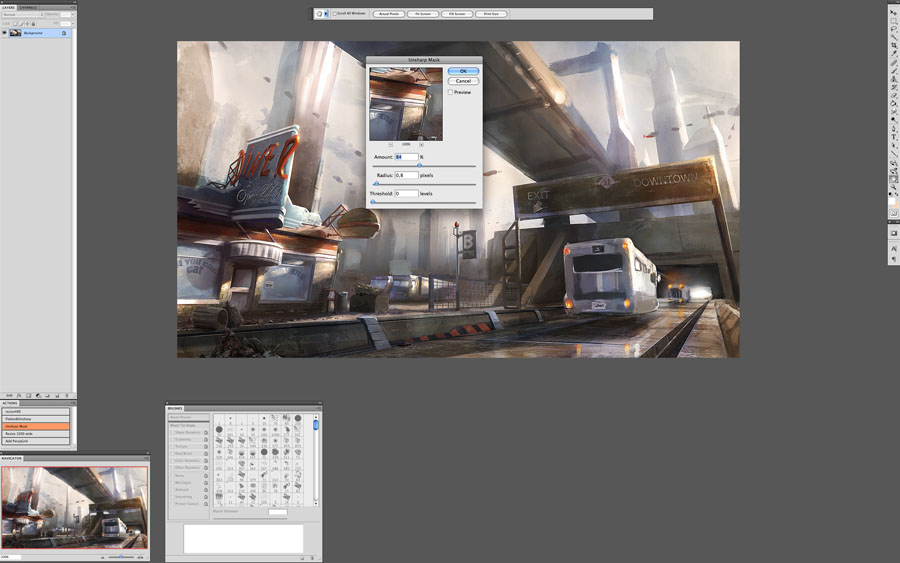
Task: Select the Layers tab
Action: [x=9, y=7]
